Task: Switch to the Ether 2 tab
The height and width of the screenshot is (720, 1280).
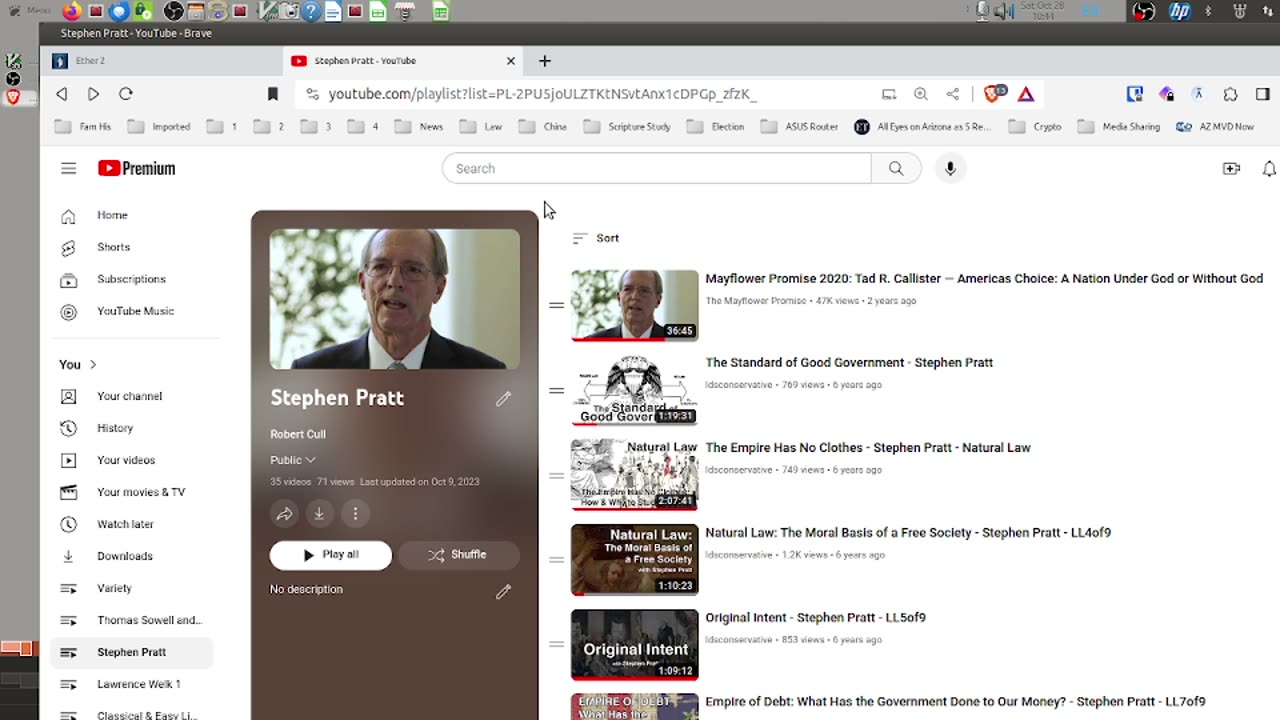Action: point(161,61)
